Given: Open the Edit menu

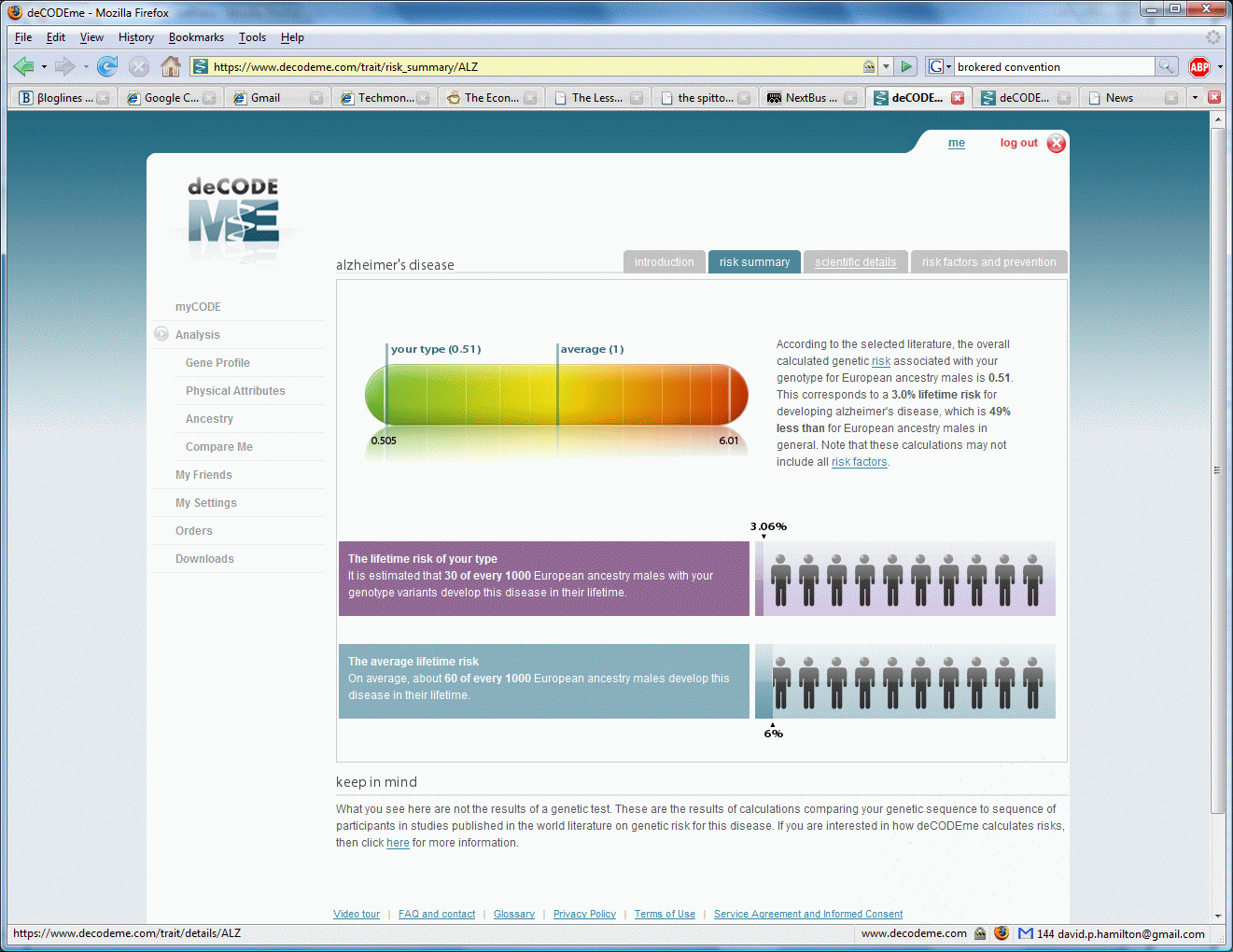Looking at the screenshot, I should pyautogui.click(x=56, y=37).
